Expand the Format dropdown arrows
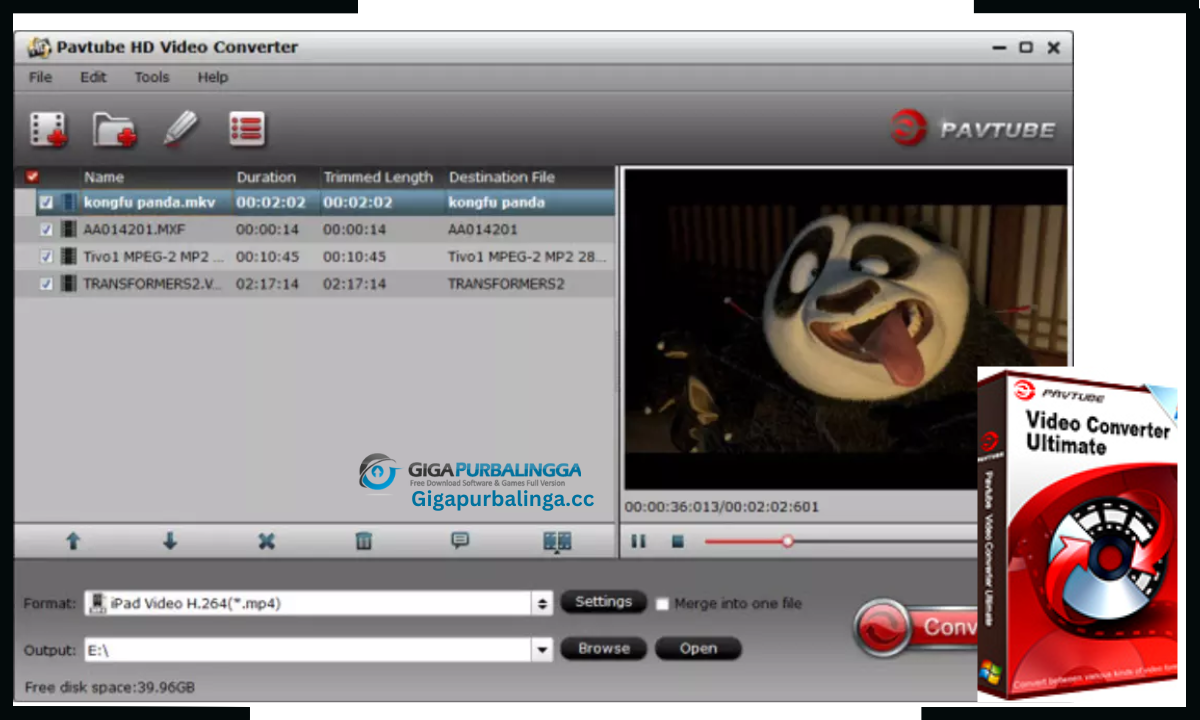 point(543,603)
